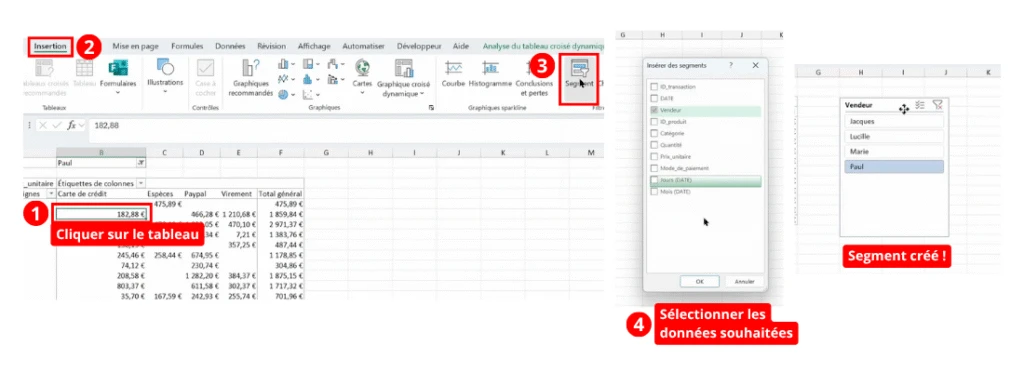Open the row labels filter dropdown

[51, 194]
